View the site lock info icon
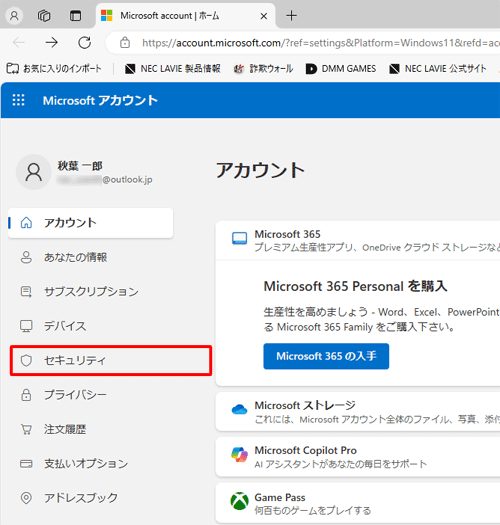Screen dimensions: 500x525 click(x=125, y=43)
